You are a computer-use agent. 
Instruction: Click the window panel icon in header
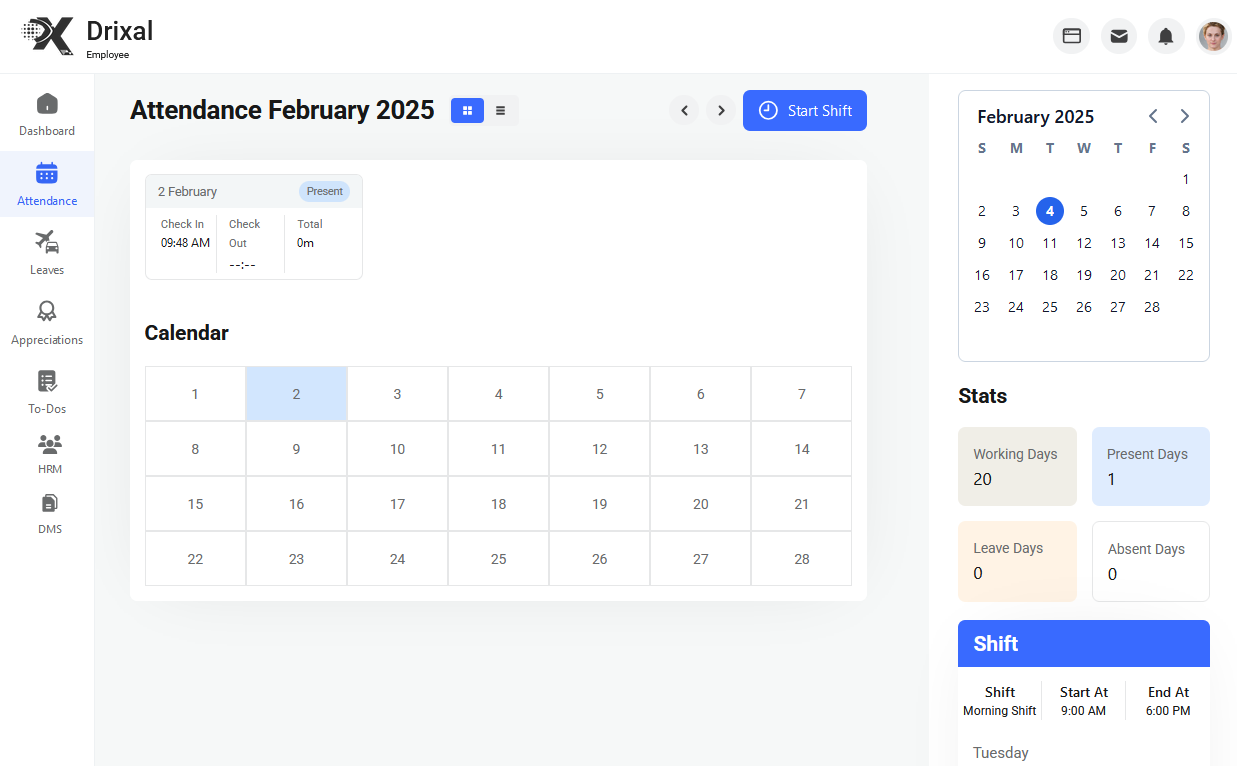point(1071,36)
